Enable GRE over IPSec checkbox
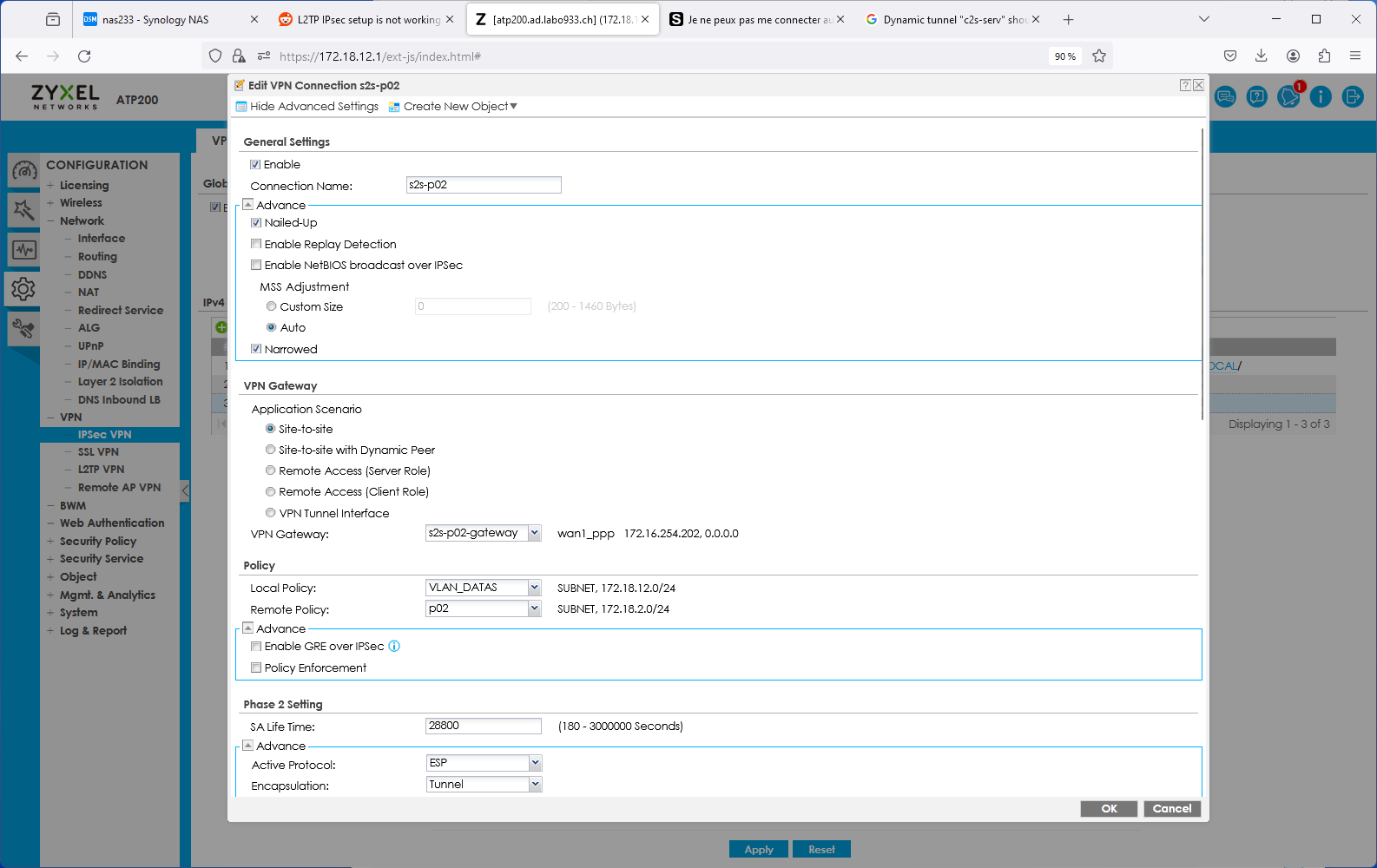Viewport: 1377px width, 868px height. (256, 647)
